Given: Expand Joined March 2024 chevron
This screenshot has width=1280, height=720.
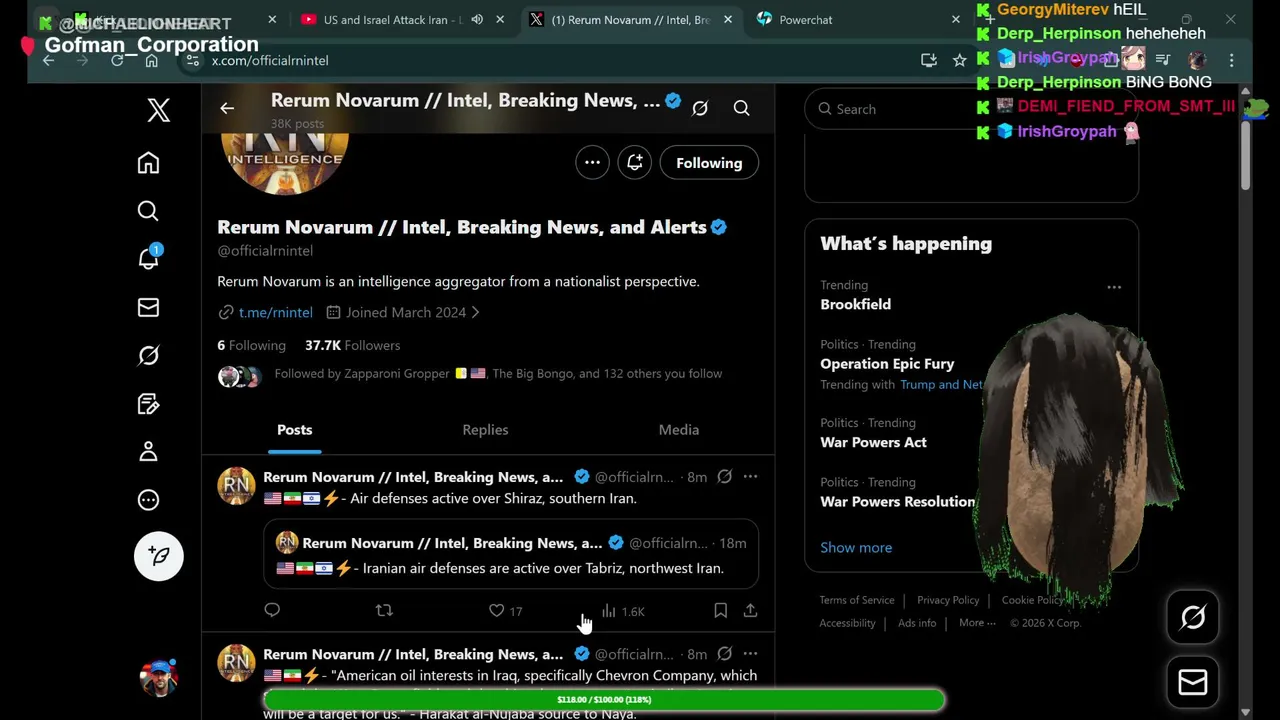Looking at the screenshot, I should [475, 312].
